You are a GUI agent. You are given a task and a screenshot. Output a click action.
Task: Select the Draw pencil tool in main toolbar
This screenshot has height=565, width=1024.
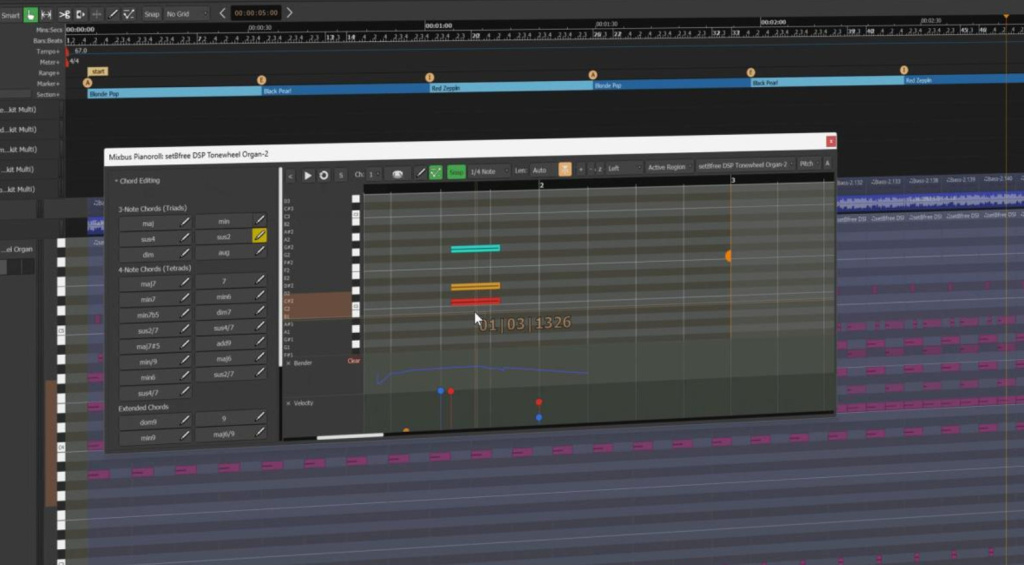click(x=113, y=14)
